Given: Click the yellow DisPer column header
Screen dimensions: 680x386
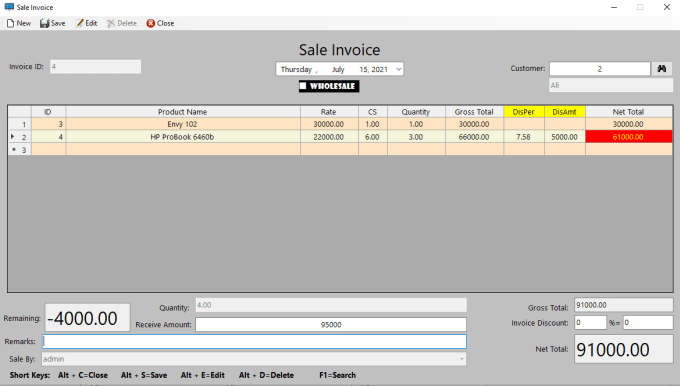Looking at the screenshot, I should click(x=523, y=112).
